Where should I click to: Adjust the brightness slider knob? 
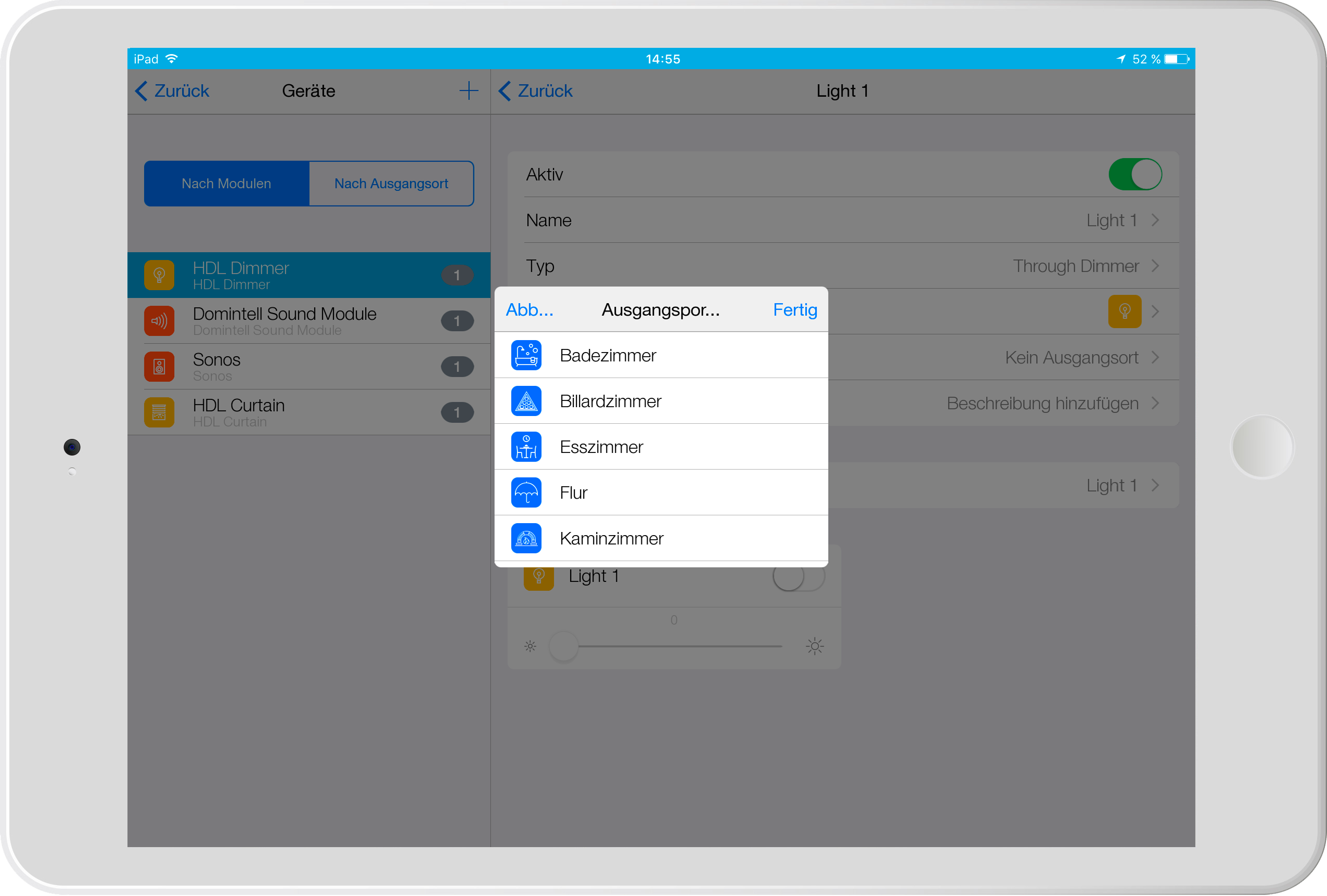tap(563, 646)
